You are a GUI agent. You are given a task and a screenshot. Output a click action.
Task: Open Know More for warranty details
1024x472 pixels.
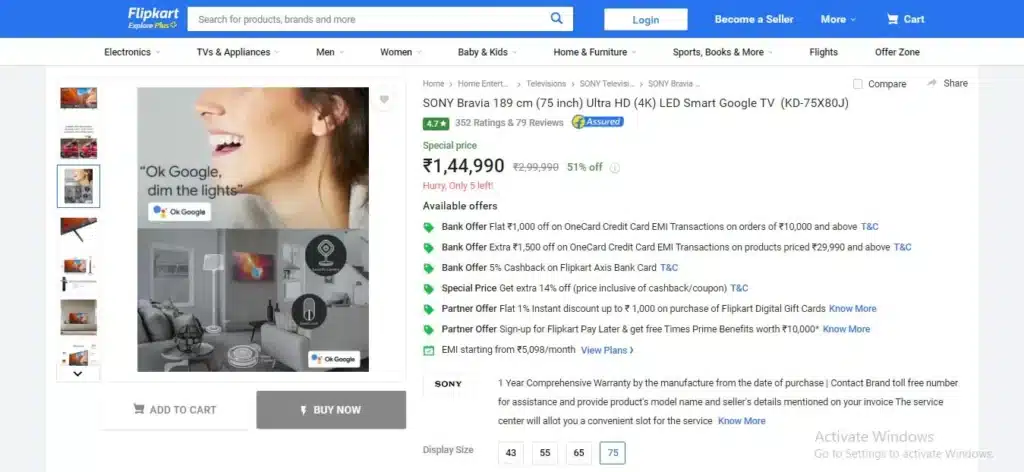741,421
